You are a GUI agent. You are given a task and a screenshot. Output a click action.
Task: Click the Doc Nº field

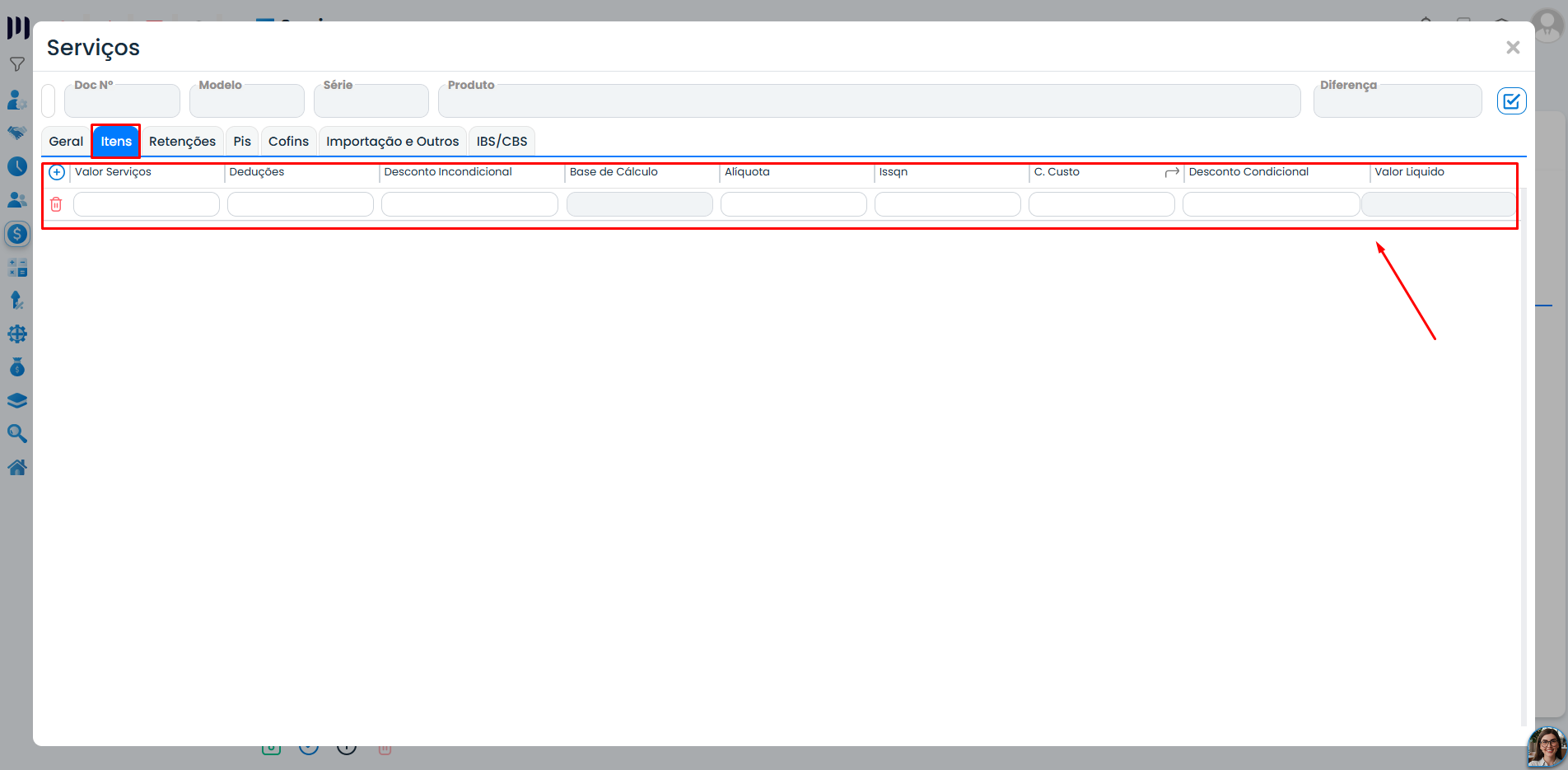[x=122, y=100]
